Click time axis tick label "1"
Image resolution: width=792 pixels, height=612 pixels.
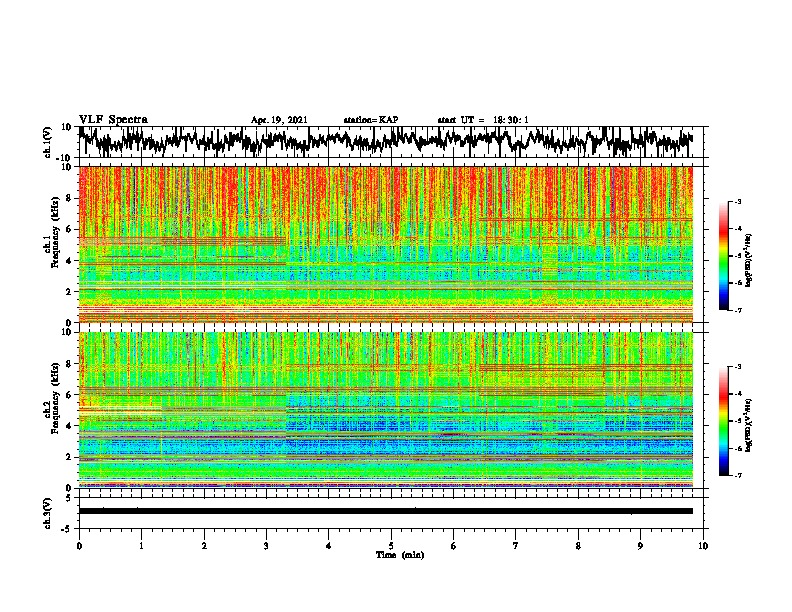141,546
